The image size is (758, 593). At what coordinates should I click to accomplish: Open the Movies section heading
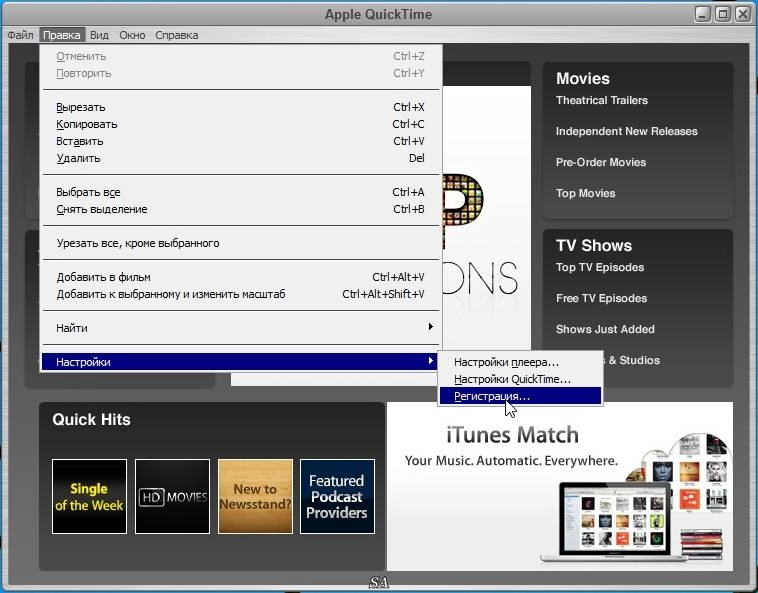583,78
